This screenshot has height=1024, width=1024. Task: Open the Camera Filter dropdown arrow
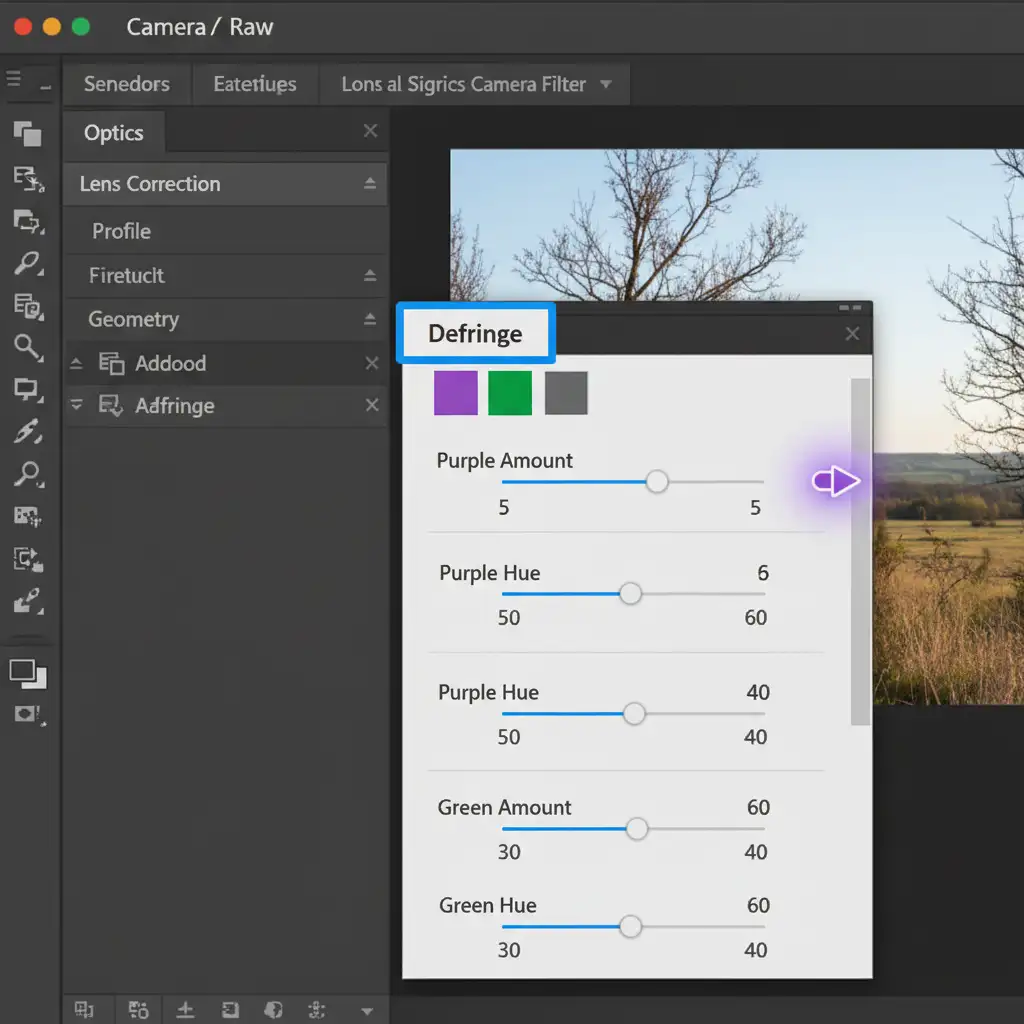605,85
